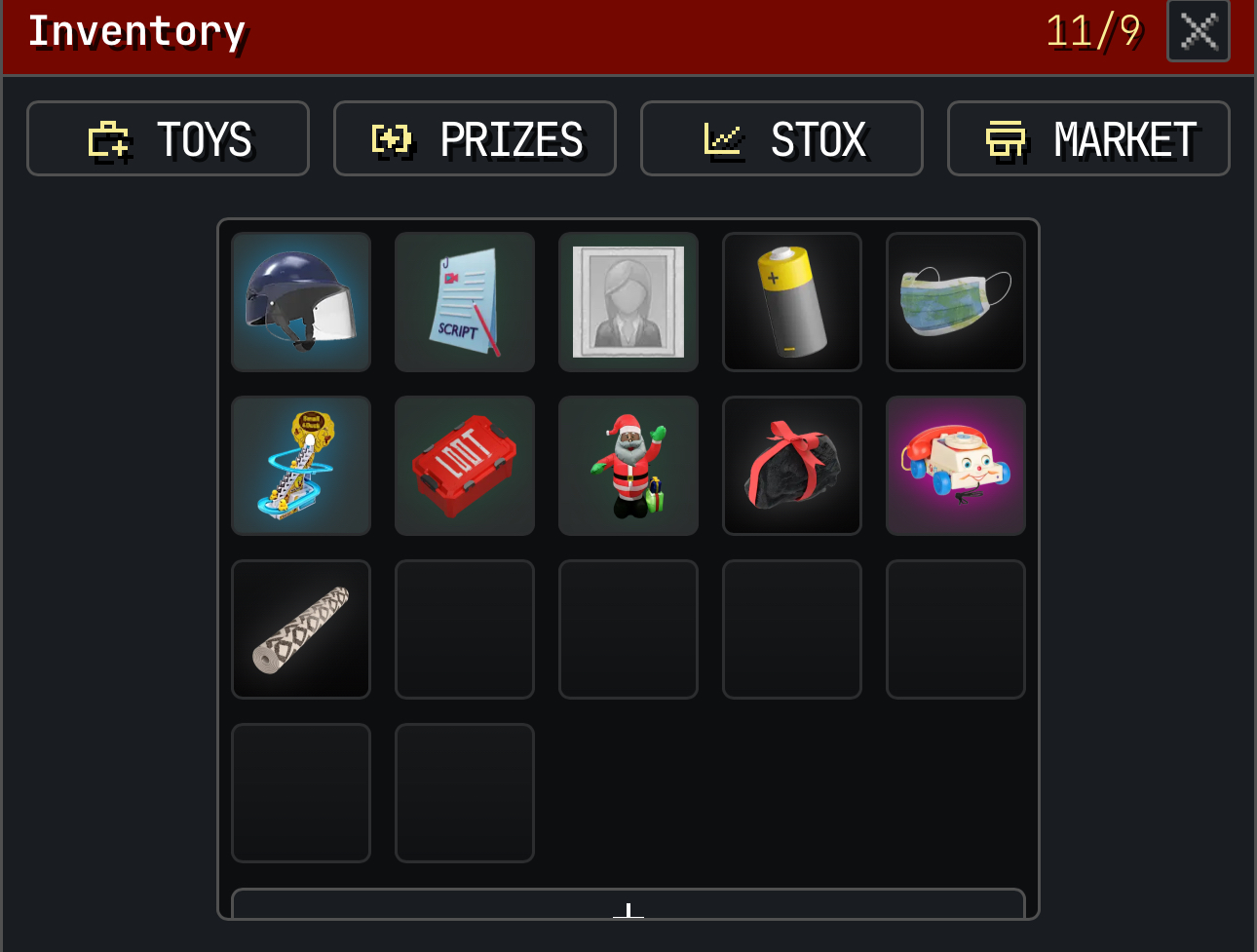The height and width of the screenshot is (952, 1257).
Task: Pick the black bundle with red ribbon
Action: [x=792, y=466]
